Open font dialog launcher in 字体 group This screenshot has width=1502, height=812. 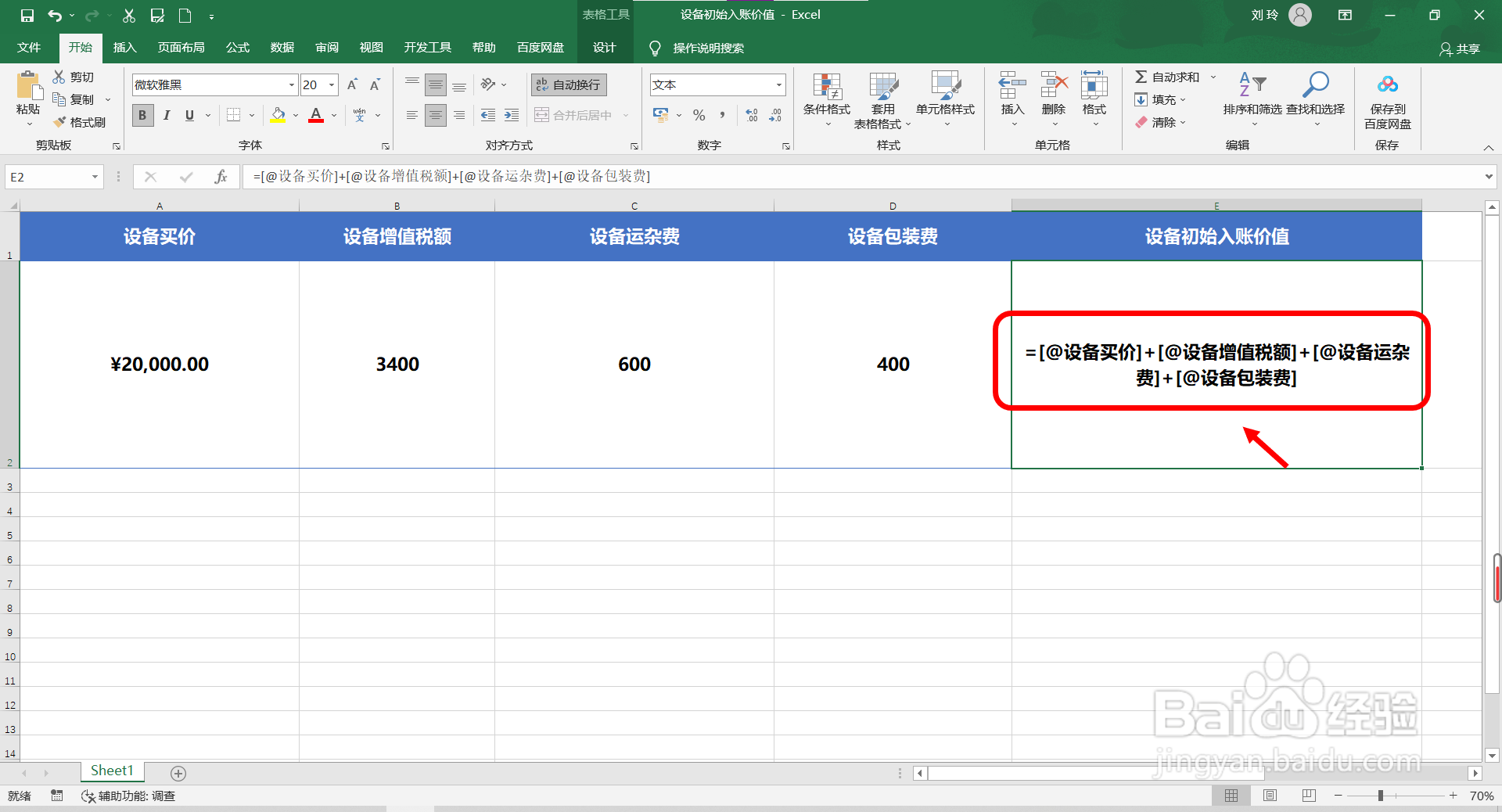(x=386, y=146)
